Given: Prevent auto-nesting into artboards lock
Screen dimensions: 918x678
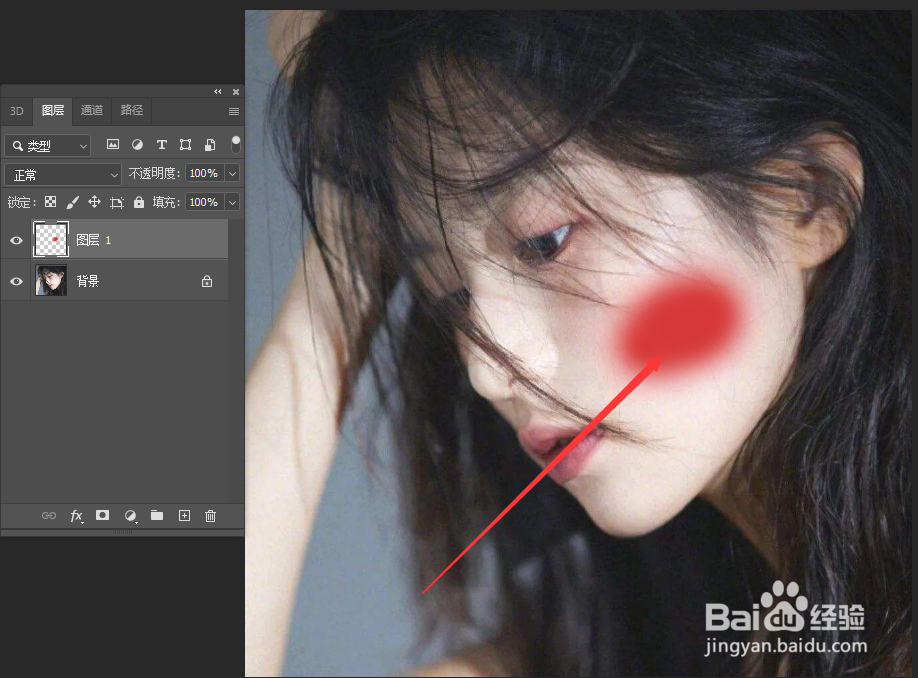Looking at the screenshot, I should pyautogui.click(x=117, y=203).
